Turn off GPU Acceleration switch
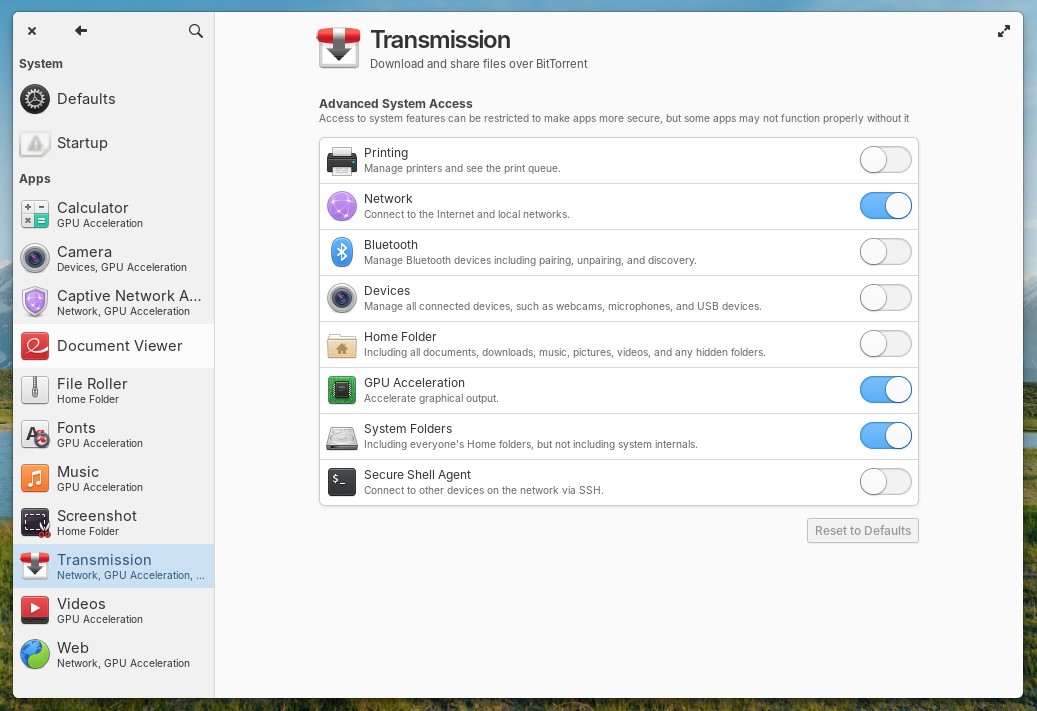1037x711 pixels. click(x=886, y=390)
